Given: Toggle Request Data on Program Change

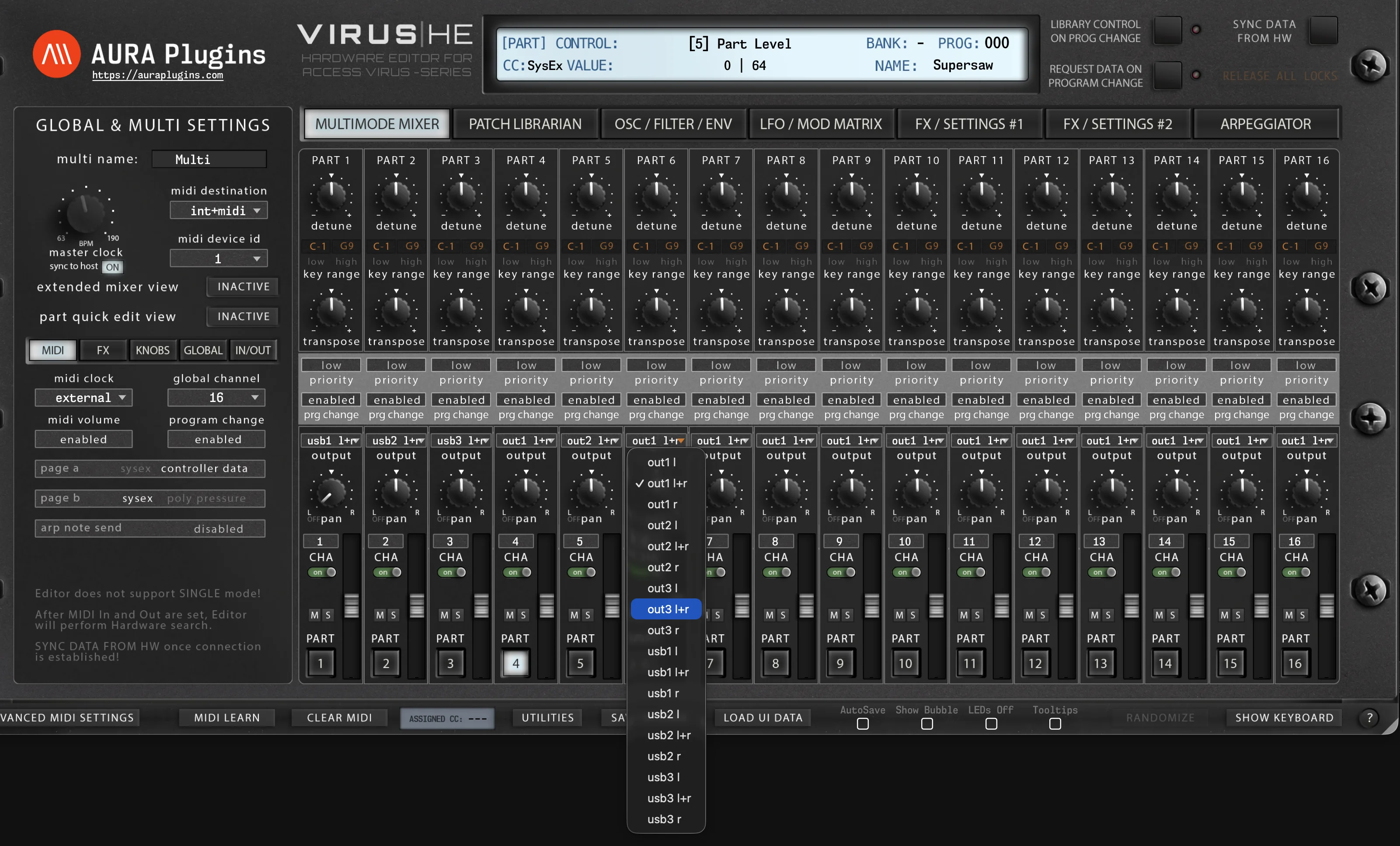Looking at the screenshot, I should click(x=1167, y=75).
